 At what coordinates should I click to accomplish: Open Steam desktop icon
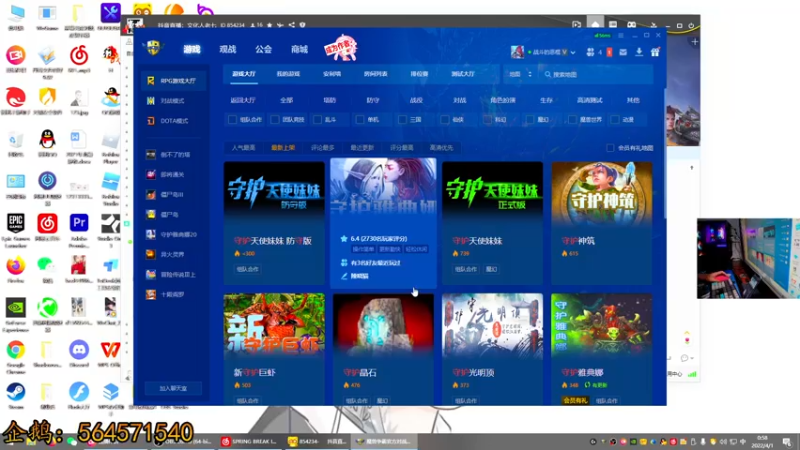[x=16, y=392]
